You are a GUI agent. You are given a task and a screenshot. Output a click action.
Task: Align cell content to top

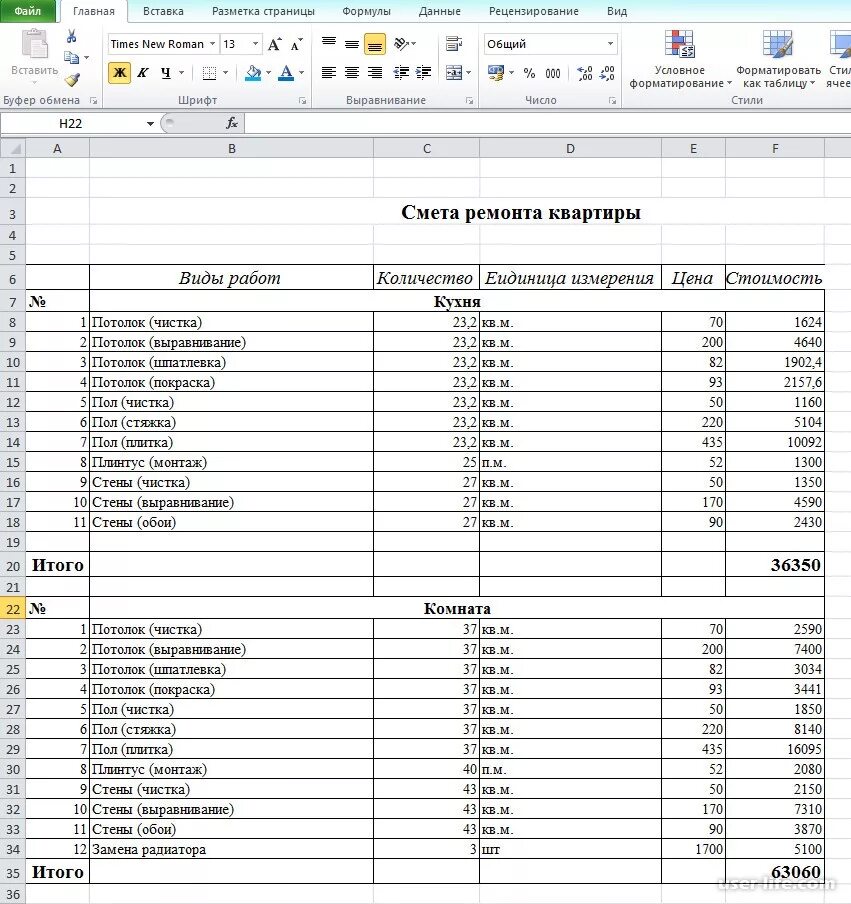[x=329, y=43]
